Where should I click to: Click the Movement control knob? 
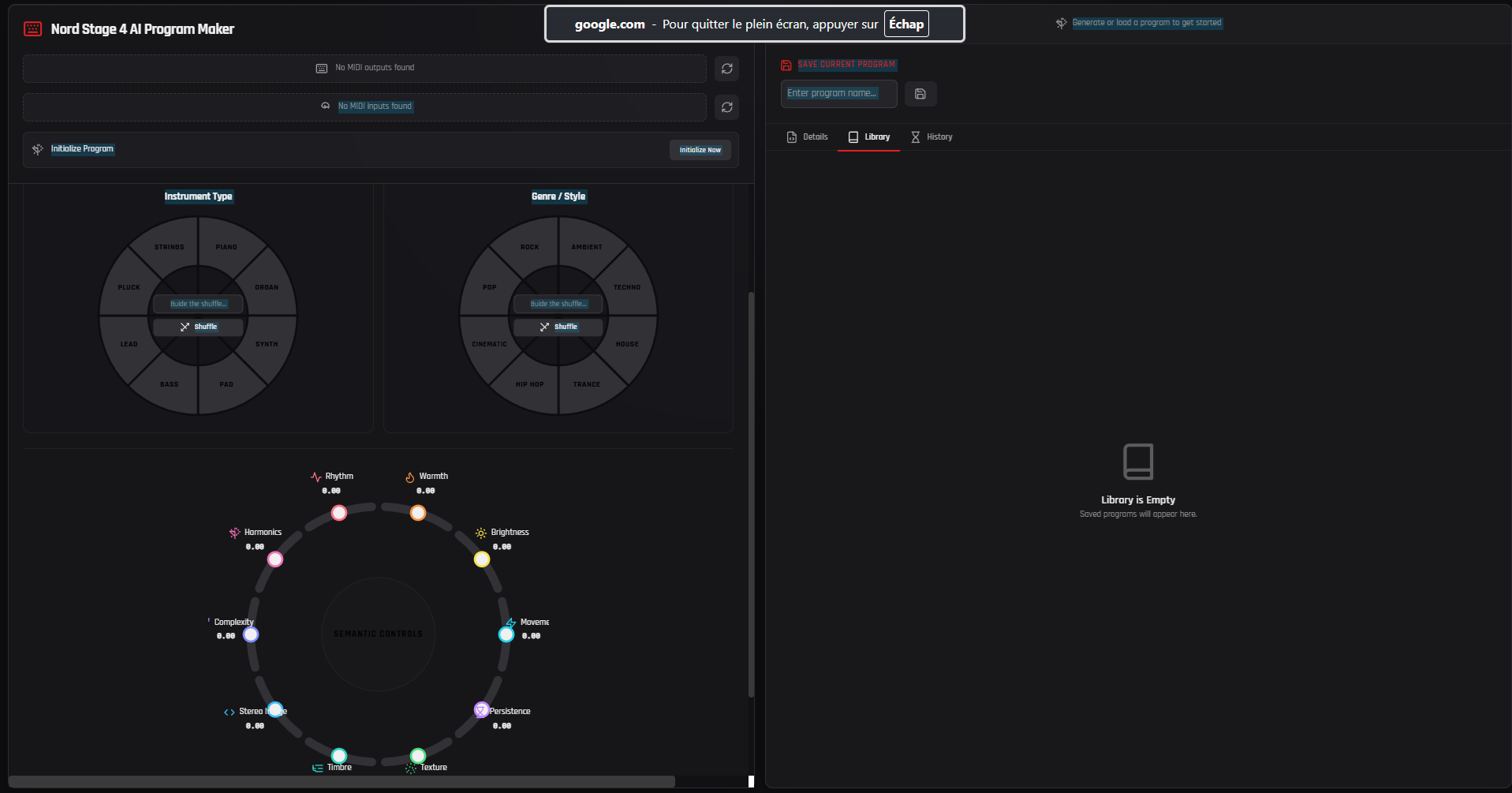[506, 634]
